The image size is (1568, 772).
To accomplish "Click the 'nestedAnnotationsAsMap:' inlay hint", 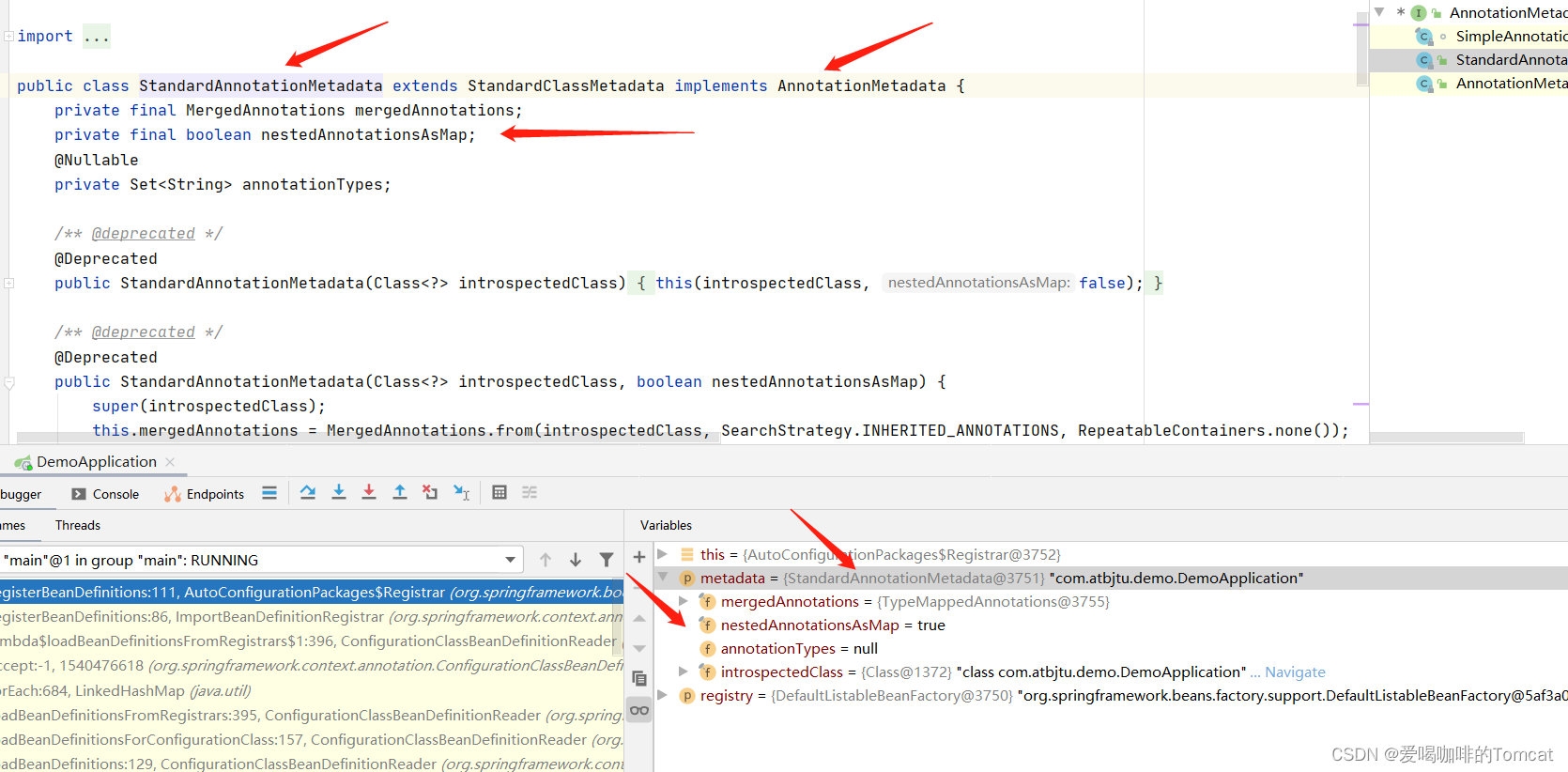I will [x=979, y=283].
